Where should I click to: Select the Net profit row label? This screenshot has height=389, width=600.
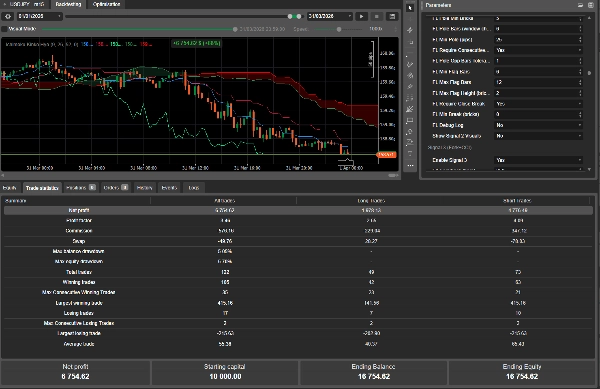click(79, 210)
